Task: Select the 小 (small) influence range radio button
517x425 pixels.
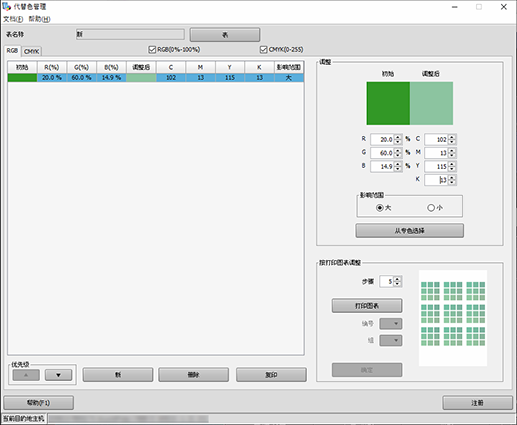Action: [431, 208]
